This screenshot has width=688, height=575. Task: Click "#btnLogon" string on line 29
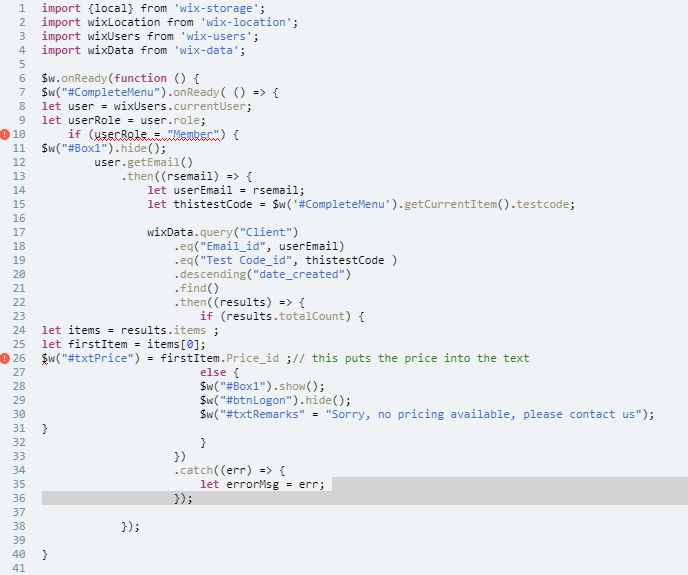tap(256, 401)
